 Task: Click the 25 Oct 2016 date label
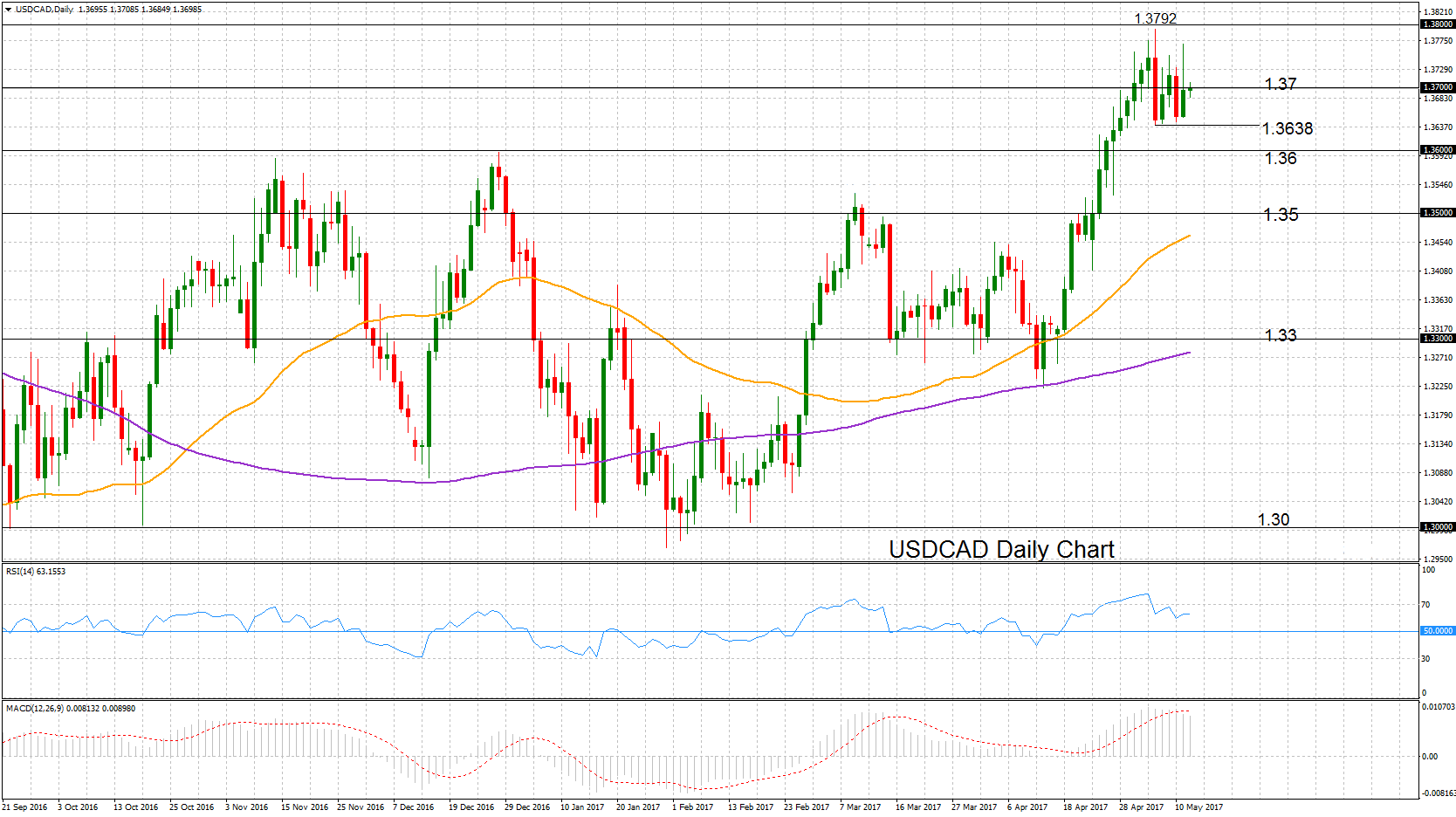(x=191, y=807)
